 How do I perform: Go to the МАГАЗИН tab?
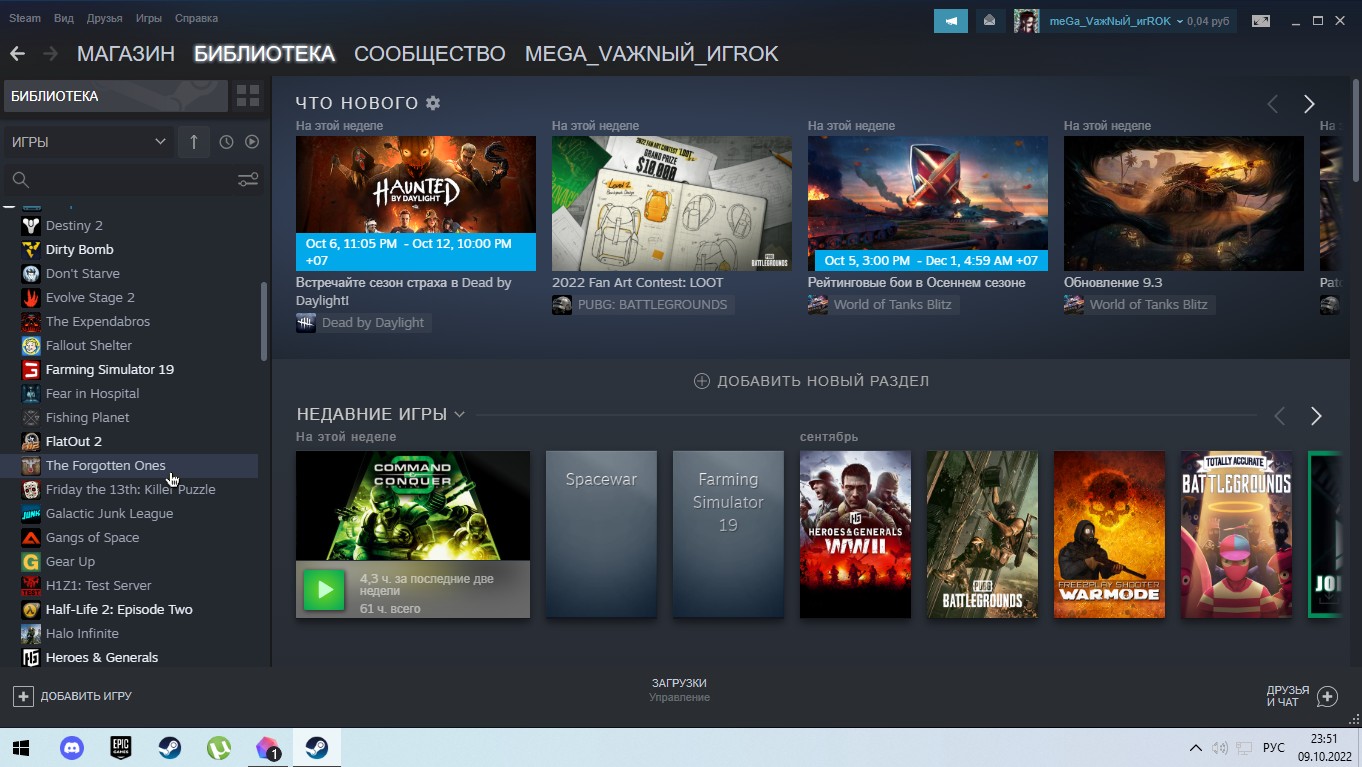(126, 54)
